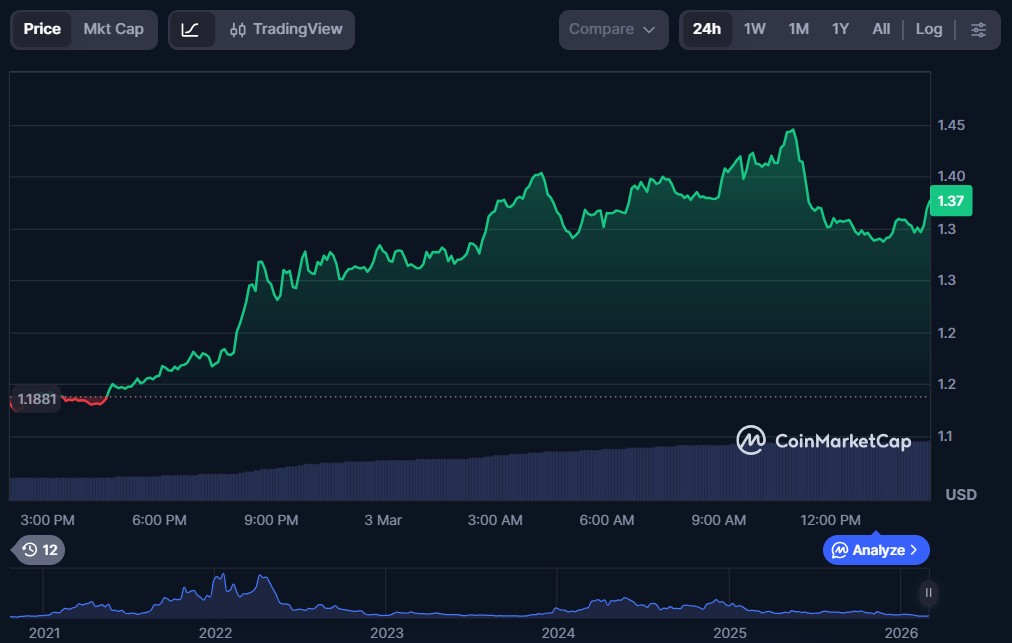Click the current price label 1.37
The height and width of the screenshot is (643, 1012).
(x=950, y=201)
